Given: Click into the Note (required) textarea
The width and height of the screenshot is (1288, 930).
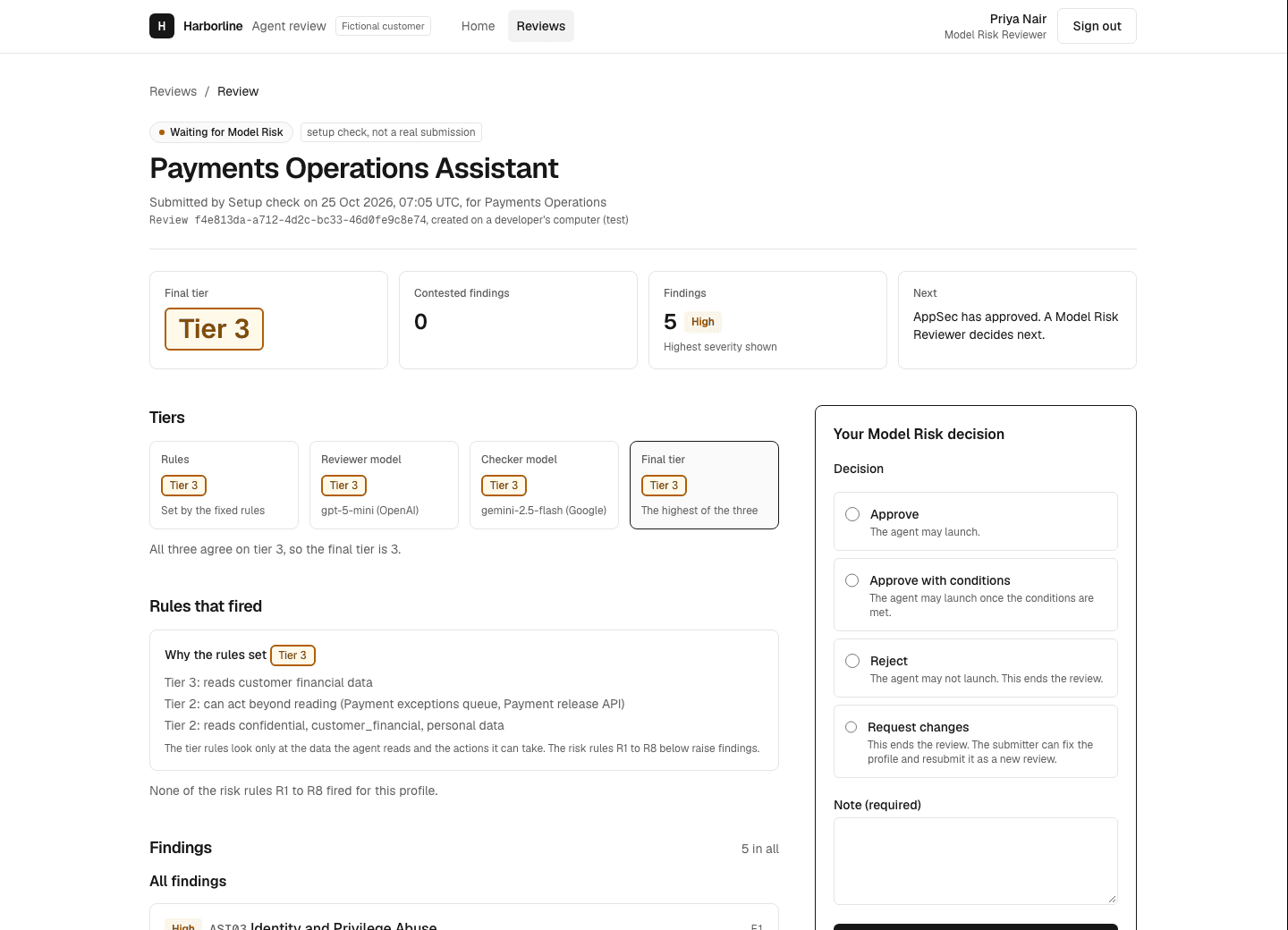Looking at the screenshot, I should [975, 861].
